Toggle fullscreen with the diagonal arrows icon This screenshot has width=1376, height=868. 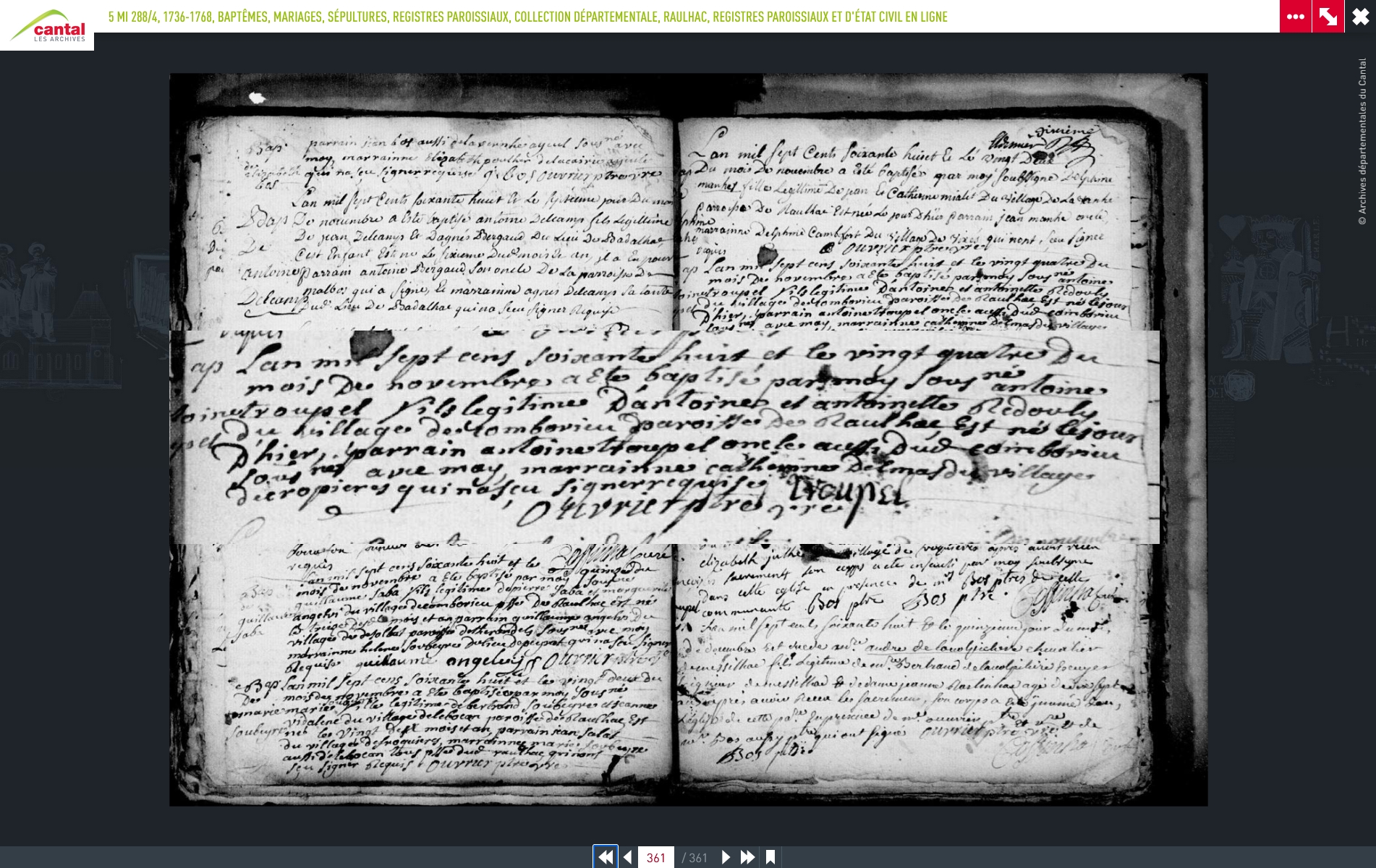[1328, 16]
